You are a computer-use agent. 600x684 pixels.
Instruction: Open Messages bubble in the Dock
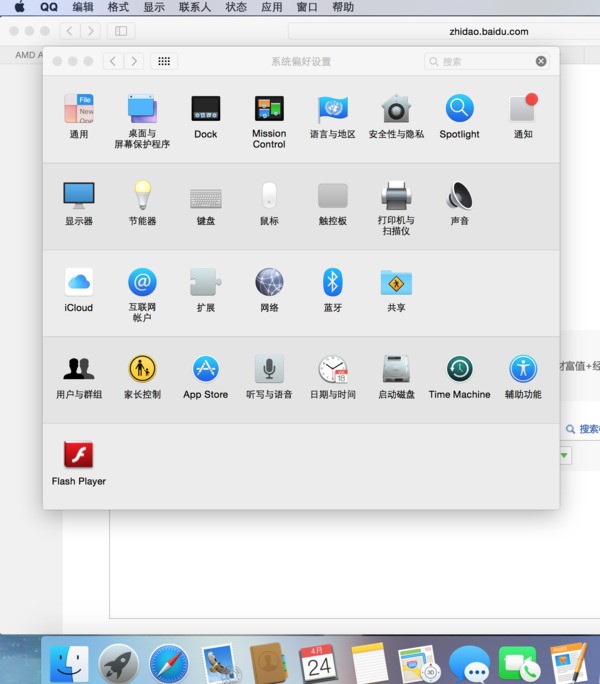click(469, 664)
